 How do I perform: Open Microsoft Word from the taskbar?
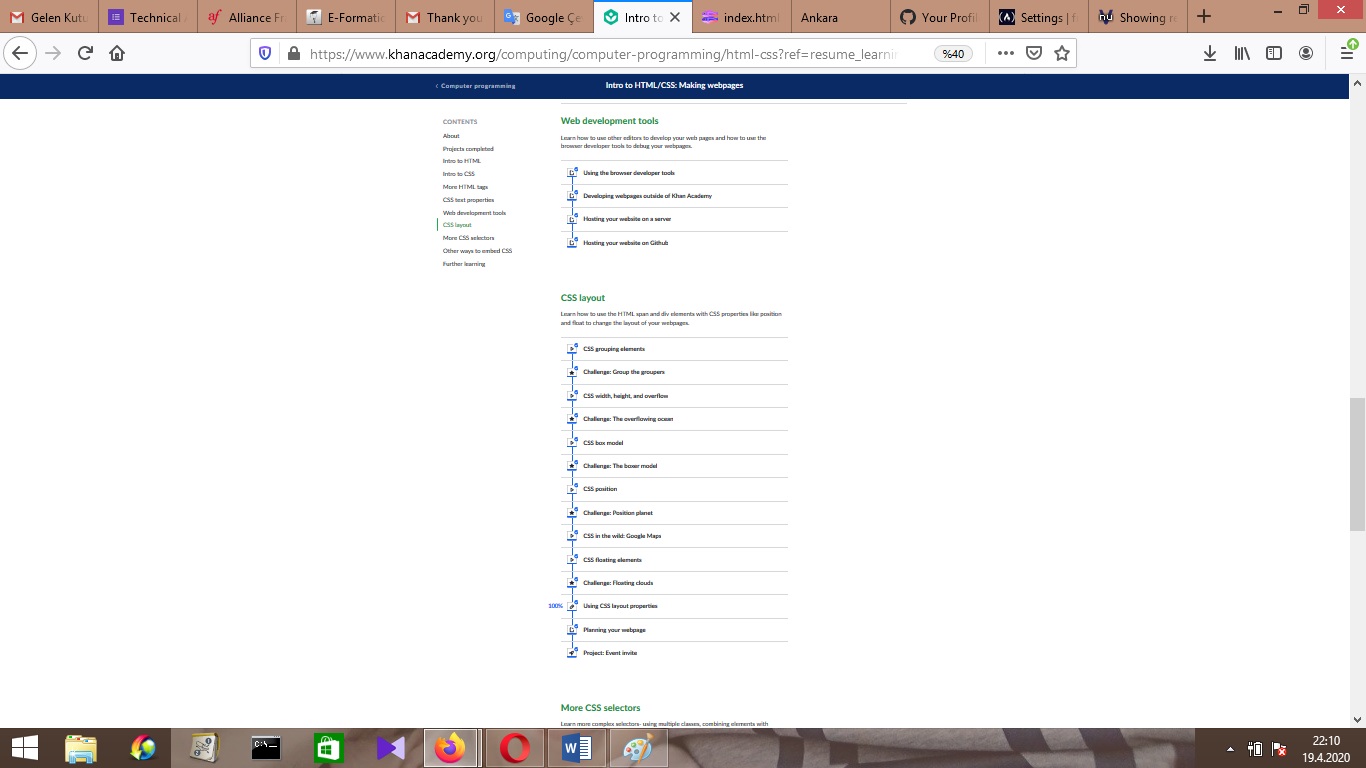[577, 748]
